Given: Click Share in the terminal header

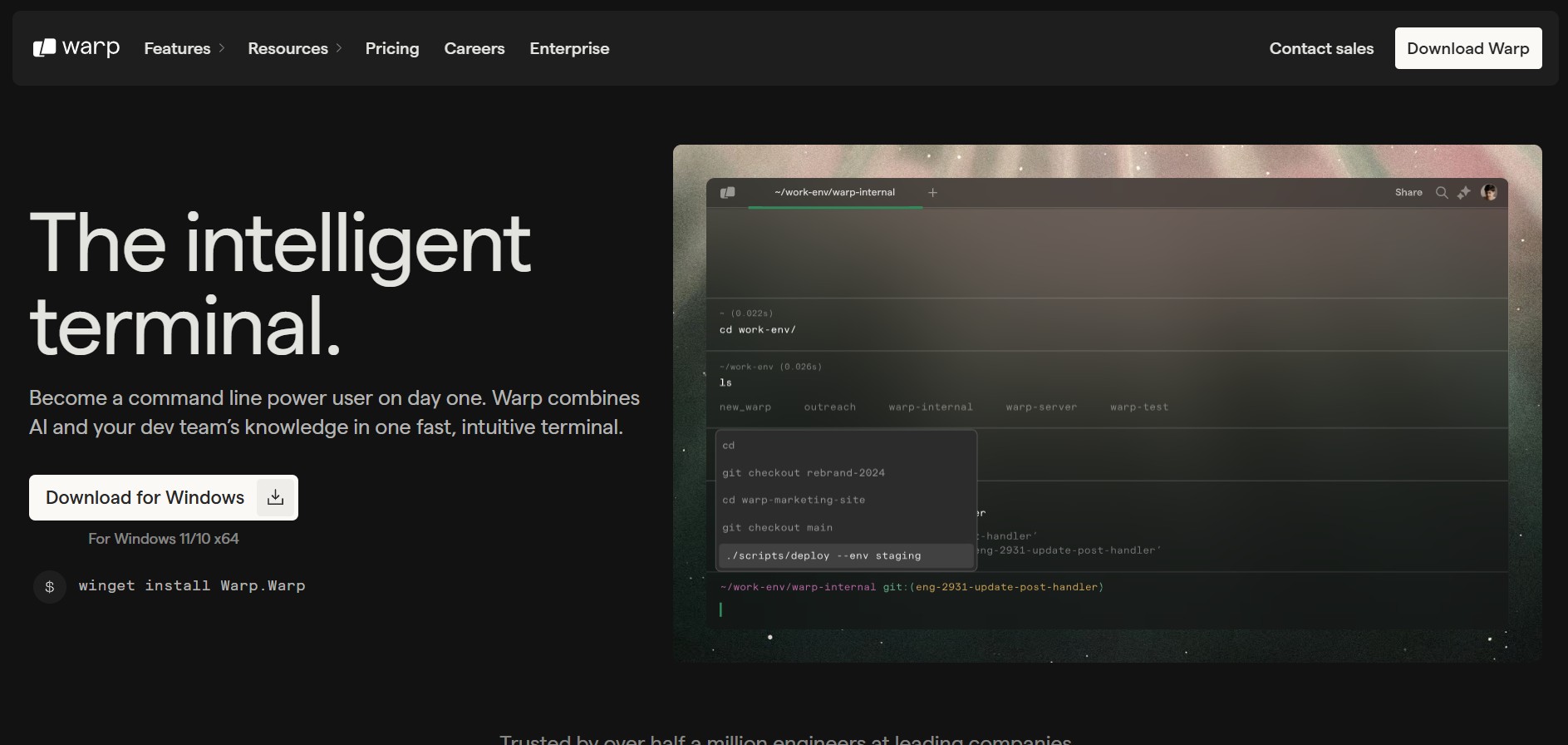Looking at the screenshot, I should pyautogui.click(x=1408, y=192).
